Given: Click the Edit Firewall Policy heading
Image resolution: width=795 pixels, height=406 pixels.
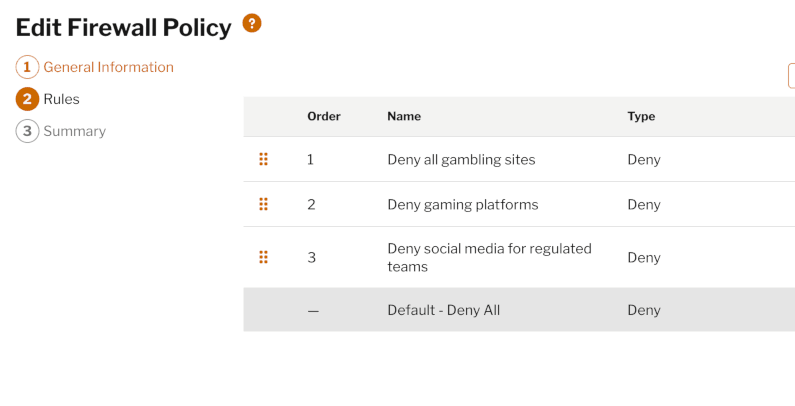Looking at the screenshot, I should click(x=124, y=27).
